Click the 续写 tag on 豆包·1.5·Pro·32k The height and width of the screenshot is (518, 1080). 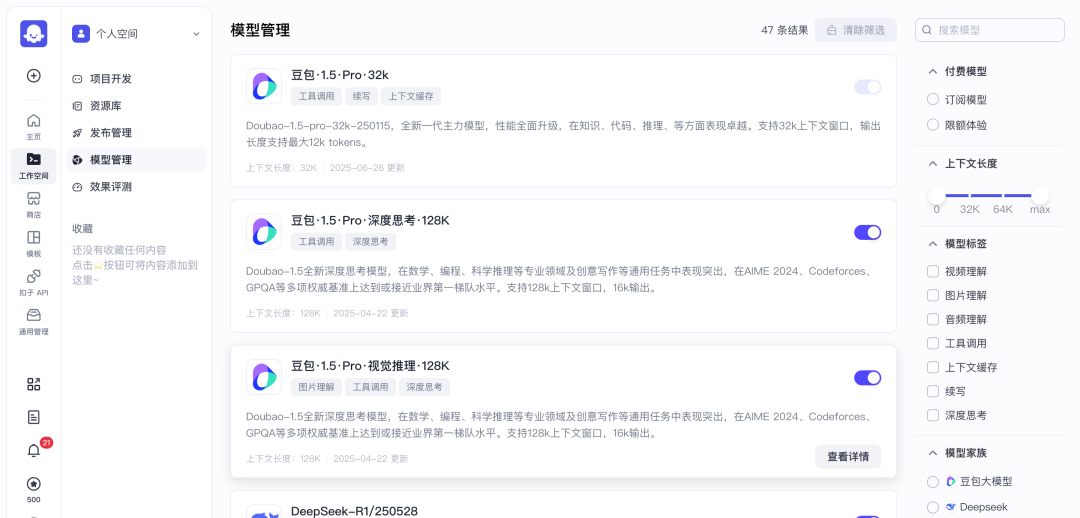click(x=362, y=96)
